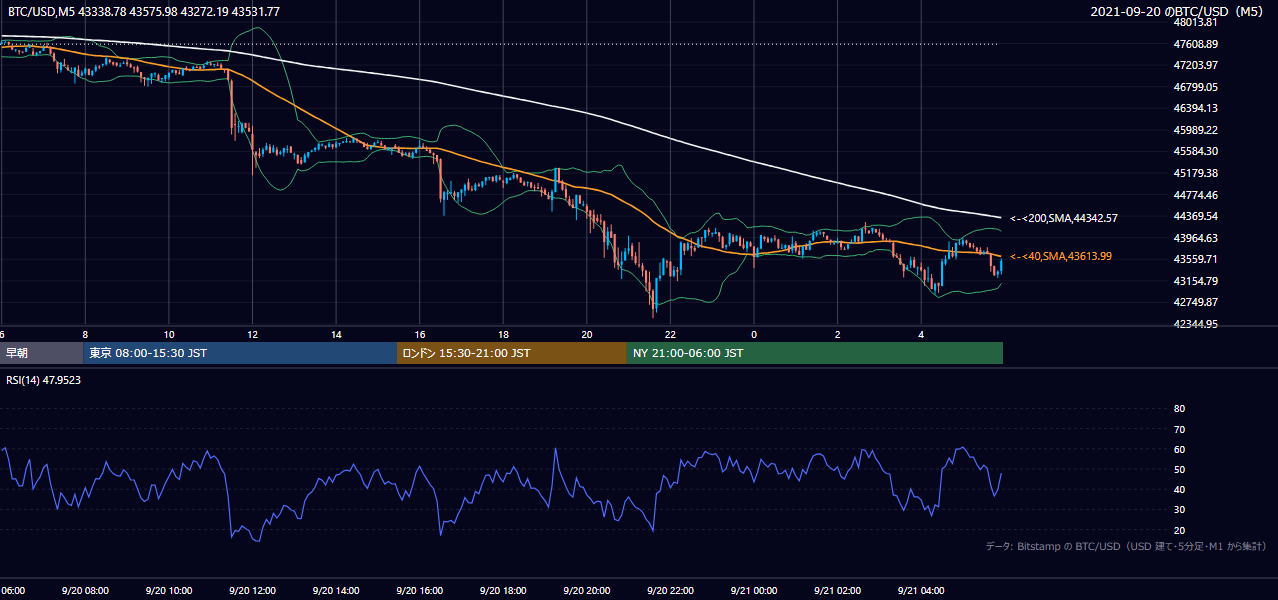Click RSI axis level 50
1278x600 pixels.
coord(1179,470)
